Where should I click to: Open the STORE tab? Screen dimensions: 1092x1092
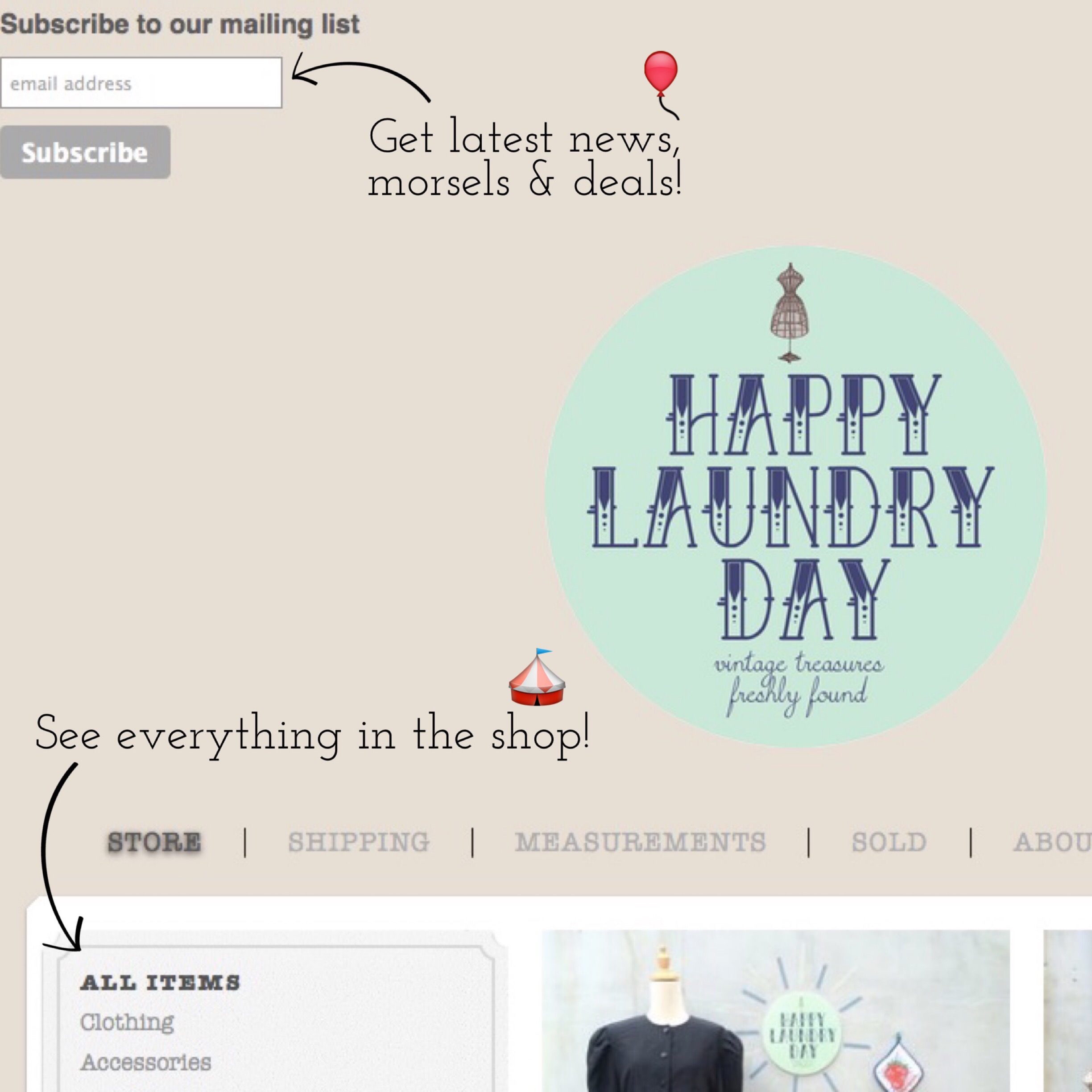(154, 842)
